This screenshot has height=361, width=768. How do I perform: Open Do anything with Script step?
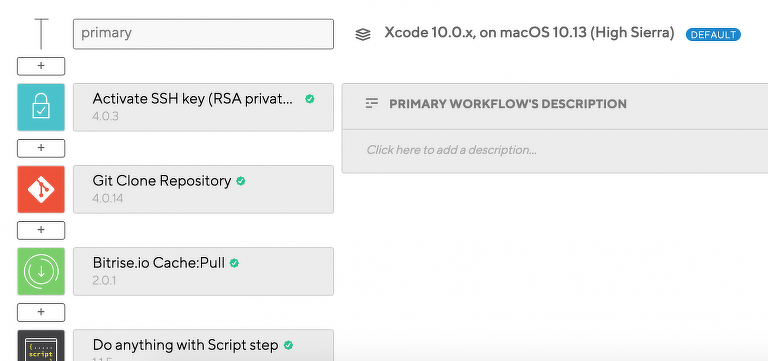pyautogui.click(x=203, y=345)
